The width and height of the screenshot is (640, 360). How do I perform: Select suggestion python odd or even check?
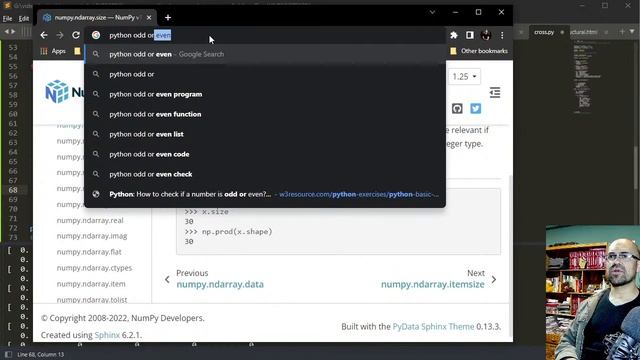click(265, 174)
